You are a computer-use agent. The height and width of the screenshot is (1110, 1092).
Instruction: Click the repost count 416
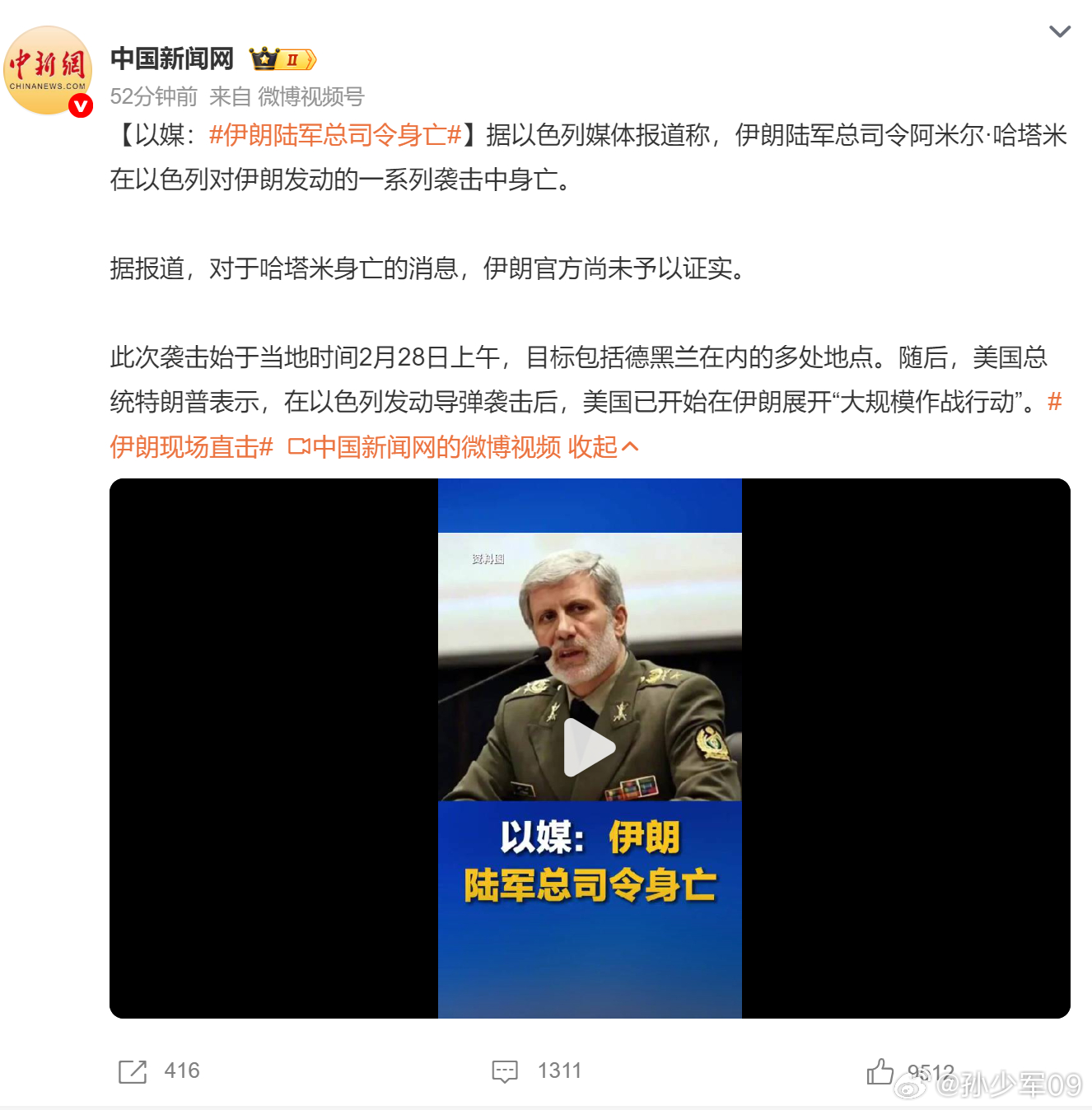182,1070
